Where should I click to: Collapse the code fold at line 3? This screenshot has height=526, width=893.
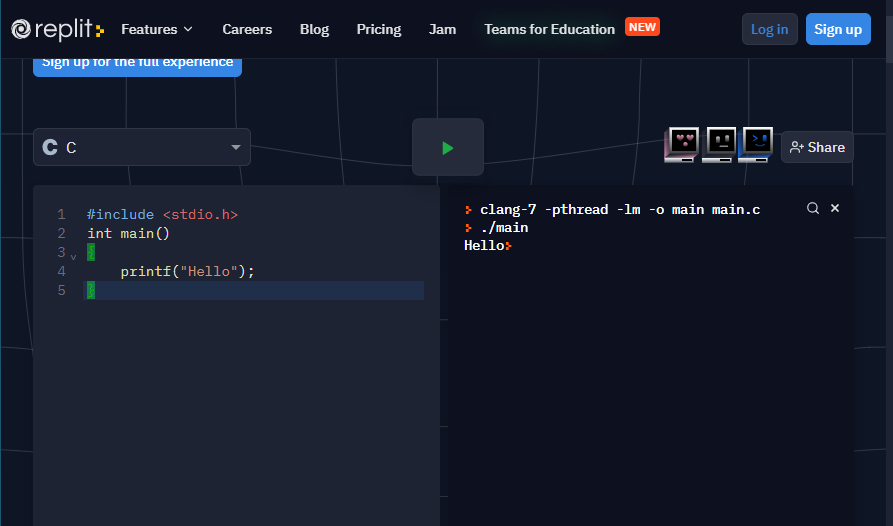73,257
